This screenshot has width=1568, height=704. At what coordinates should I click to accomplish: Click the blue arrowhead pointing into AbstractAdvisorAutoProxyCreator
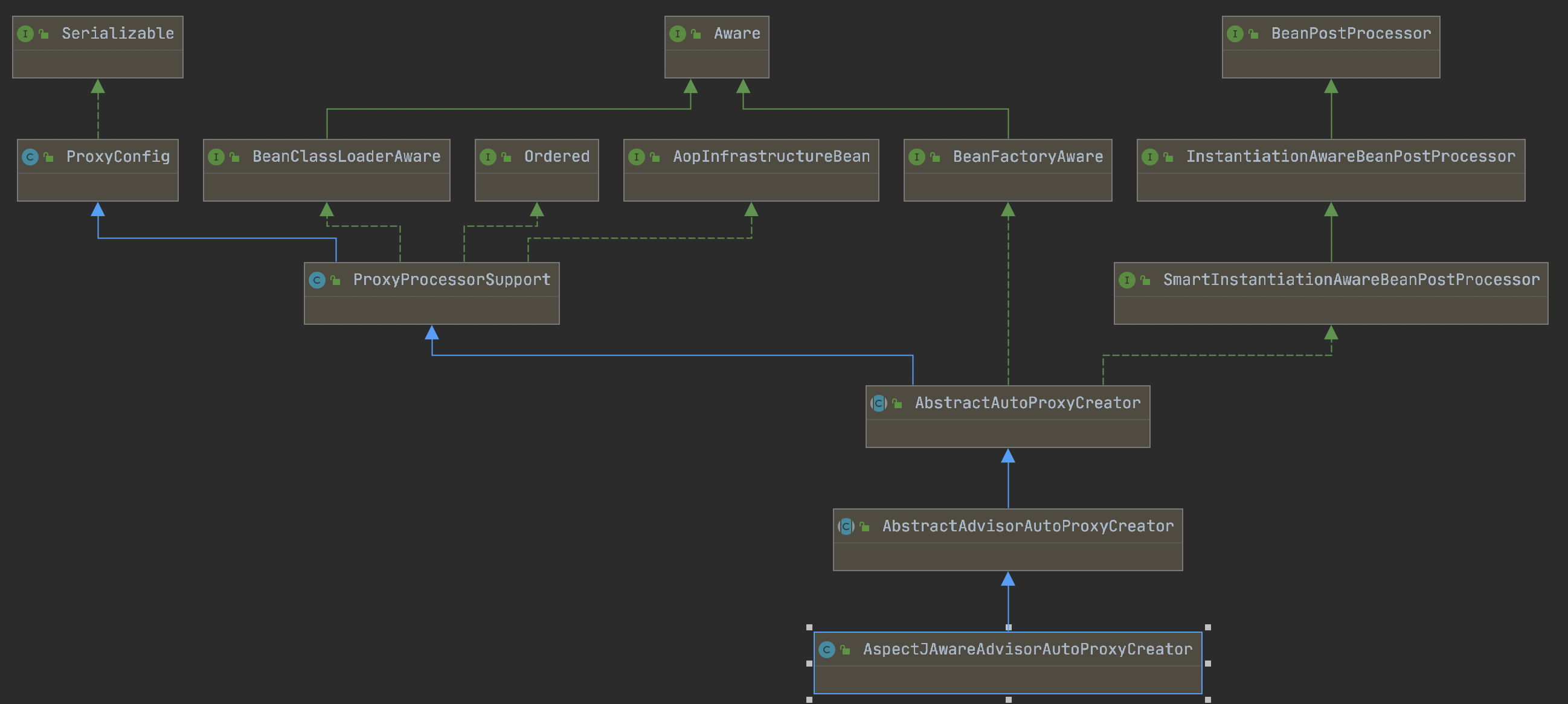pos(1008,578)
